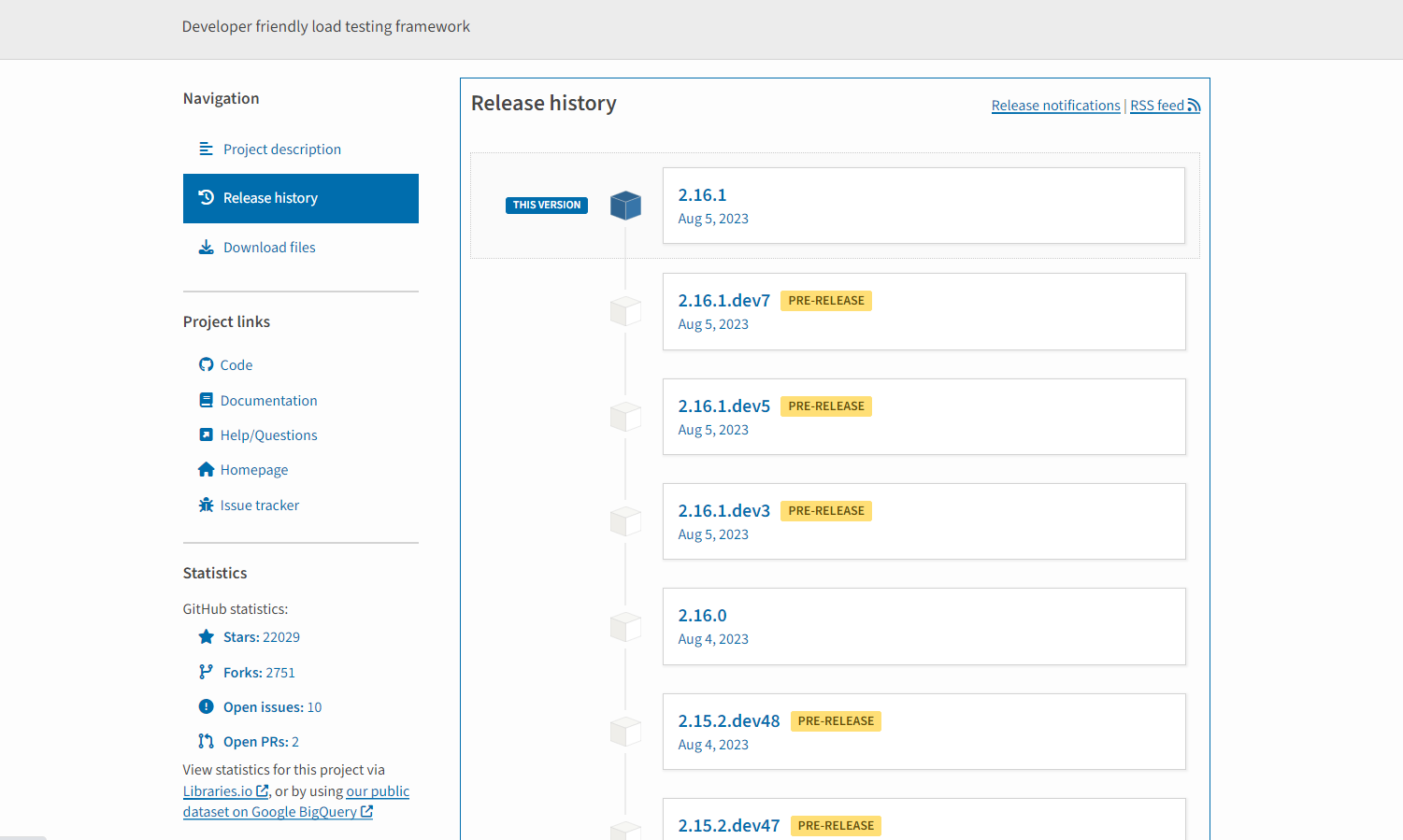1403x840 pixels.
Task: Click the white cube icon for 2.16.0
Action: tap(625, 626)
